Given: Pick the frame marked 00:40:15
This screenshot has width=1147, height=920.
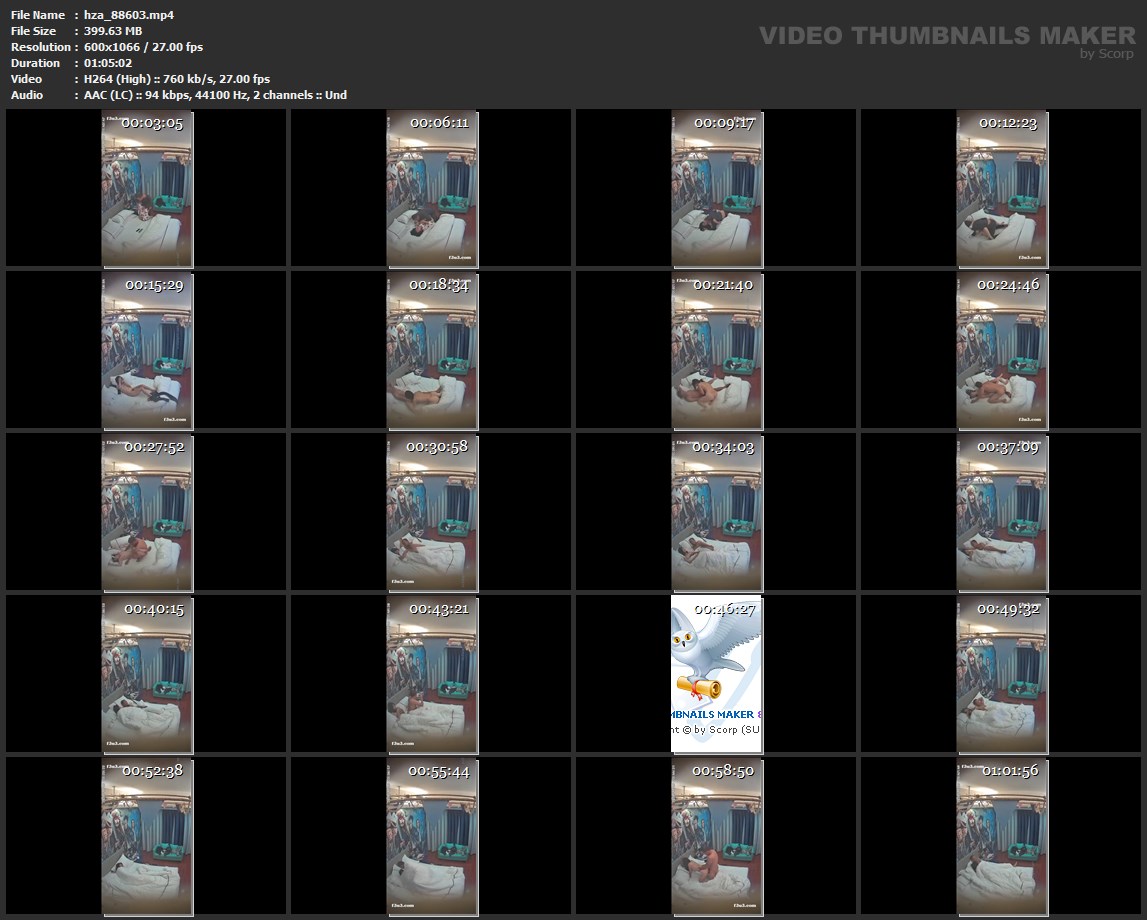Looking at the screenshot, I should [x=147, y=675].
